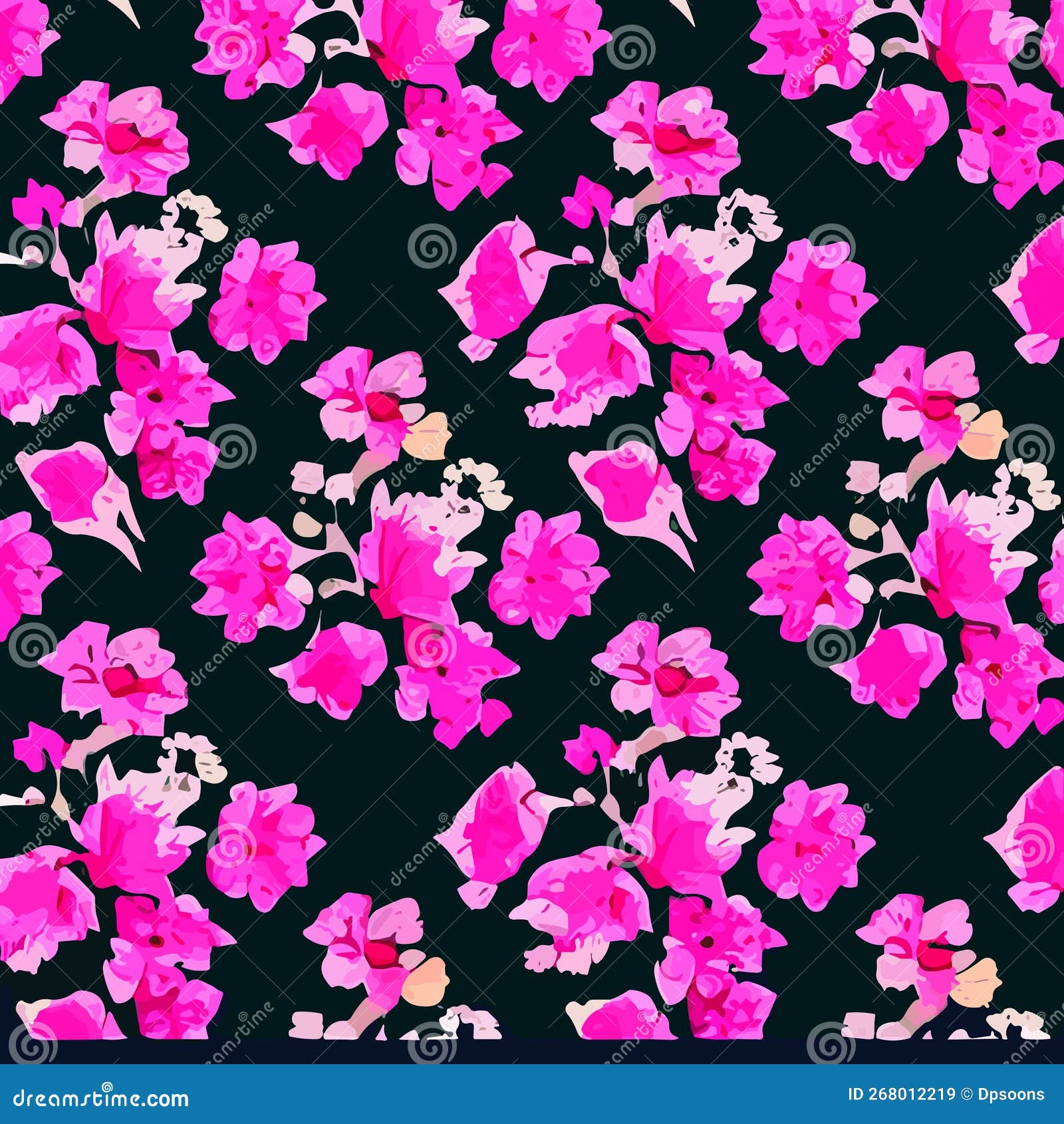Click the copyright symbol before Dpsoons
This screenshot has height=1124, width=1064.
click(968, 1094)
